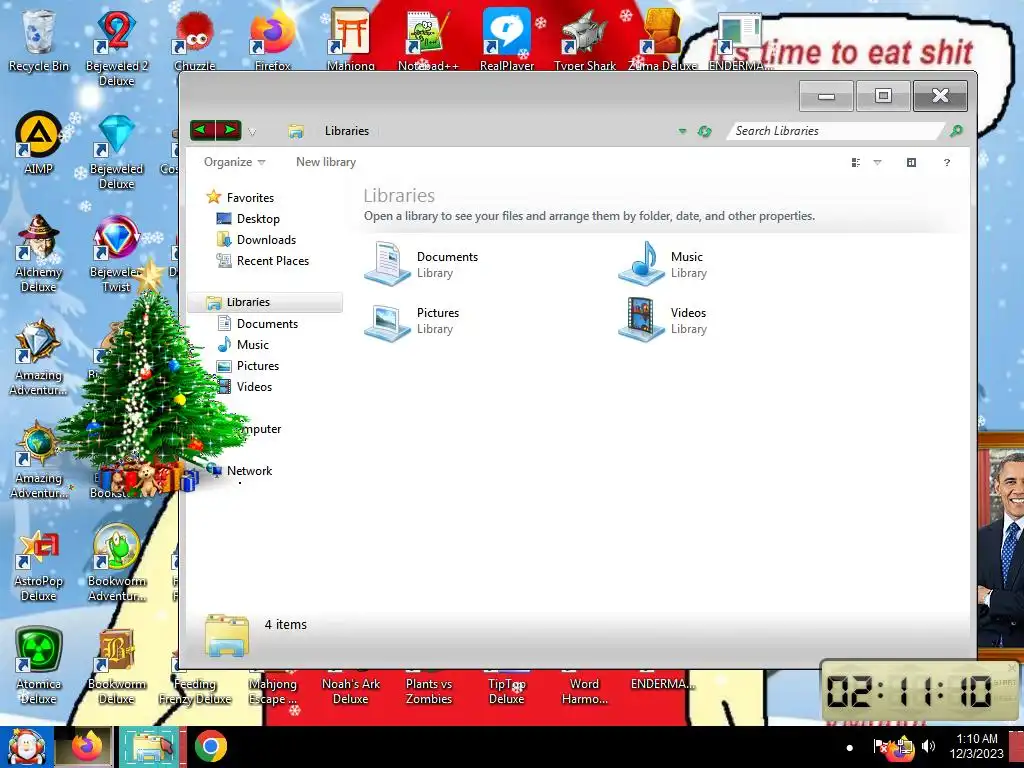Image resolution: width=1024 pixels, height=768 pixels.
Task: Select Alchemy Deluxe desktop shortcut
Action: point(39,254)
